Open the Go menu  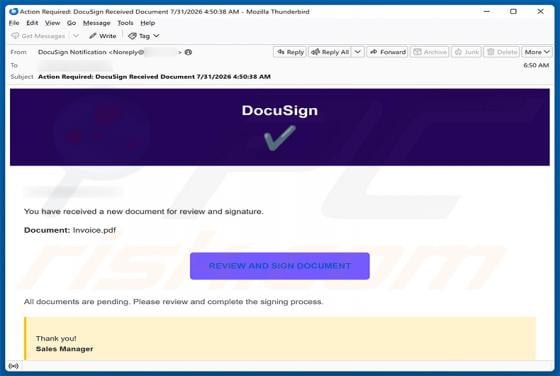click(x=71, y=23)
